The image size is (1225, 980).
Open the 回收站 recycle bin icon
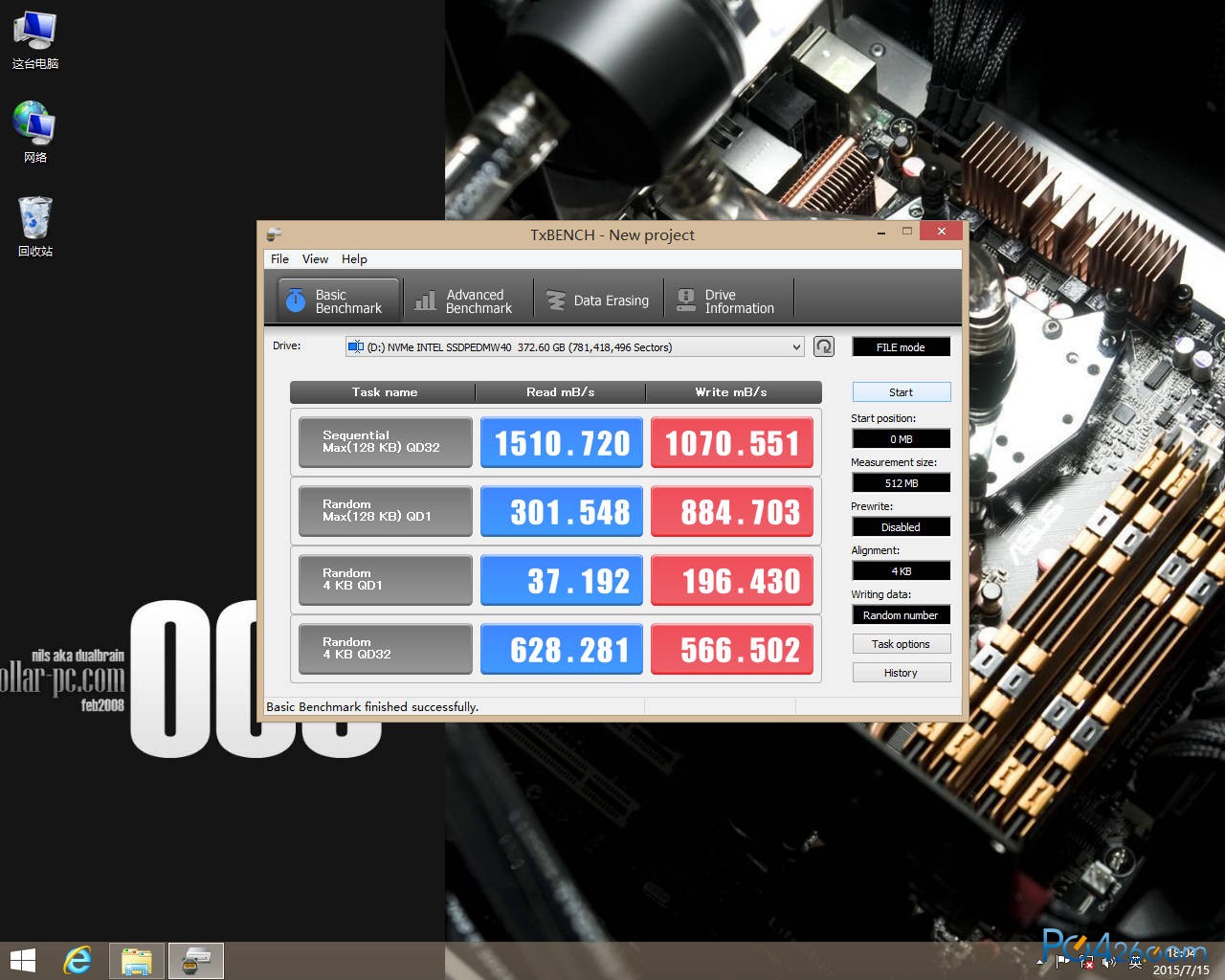pyautogui.click(x=35, y=226)
